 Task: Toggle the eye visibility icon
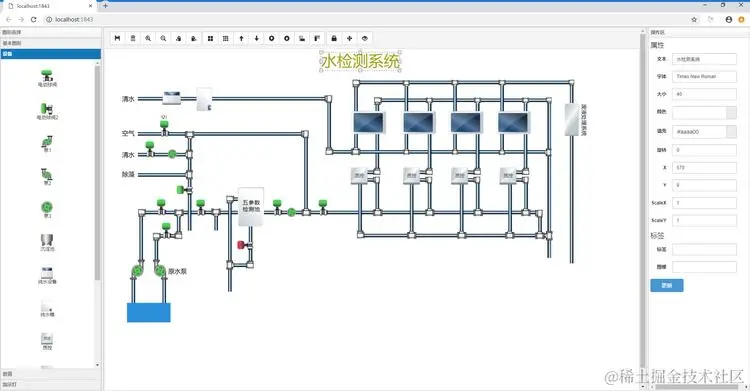[x=364, y=38]
